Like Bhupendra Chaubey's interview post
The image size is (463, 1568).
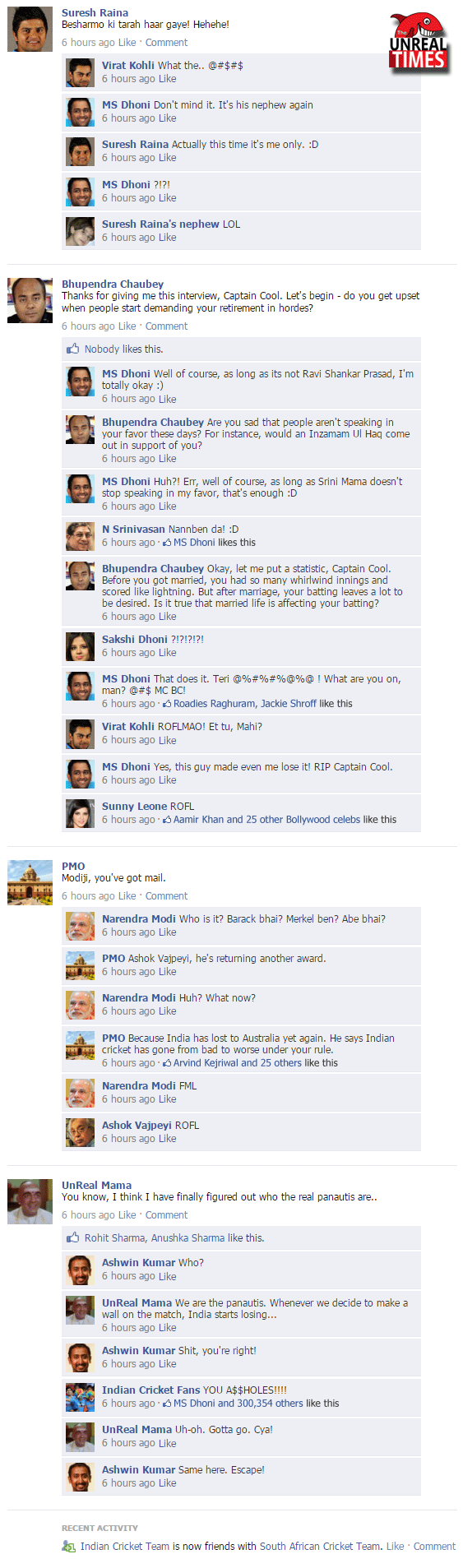[x=127, y=326]
